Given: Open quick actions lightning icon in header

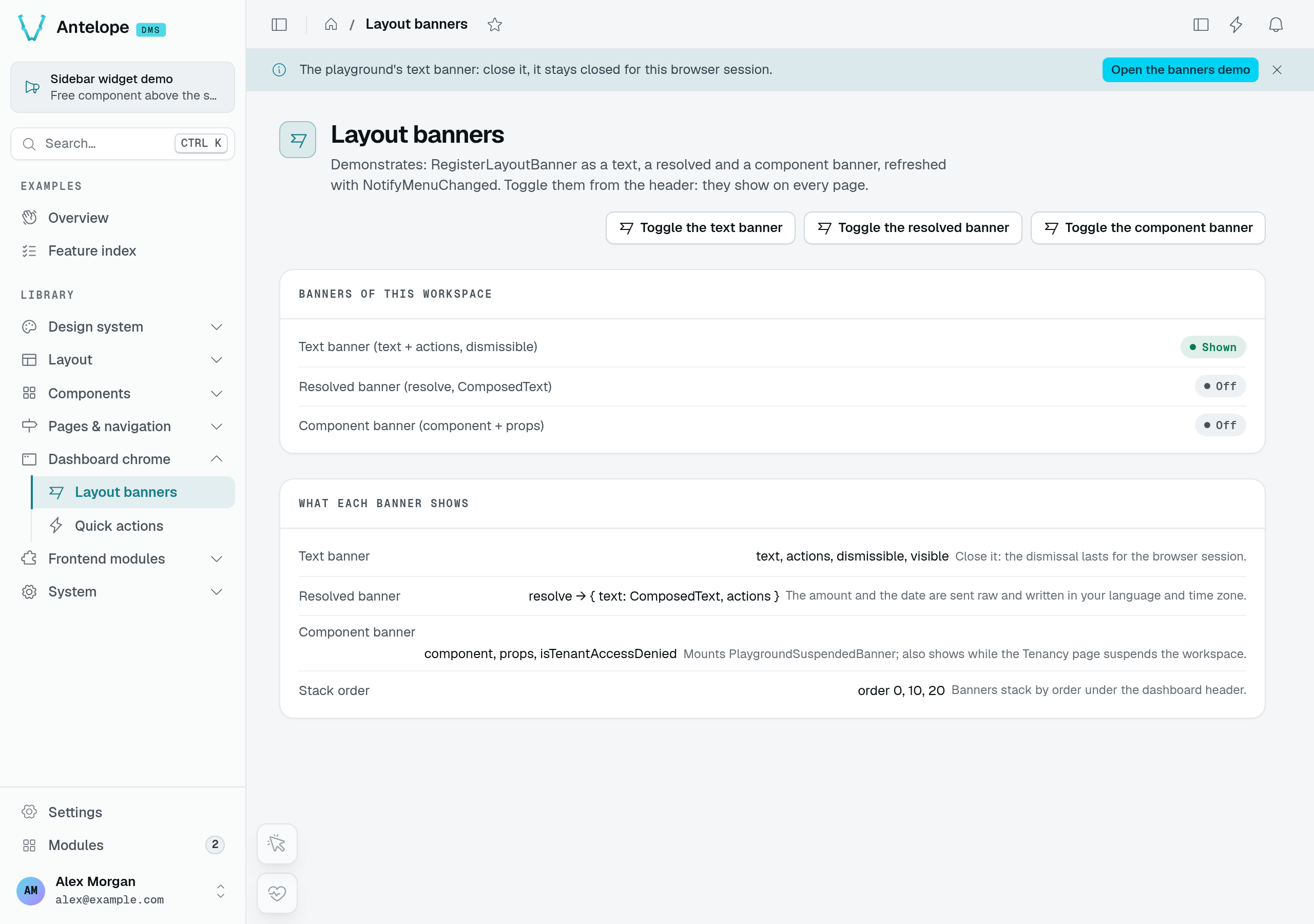Looking at the screenshot, I should click(x=1236, y=25).
